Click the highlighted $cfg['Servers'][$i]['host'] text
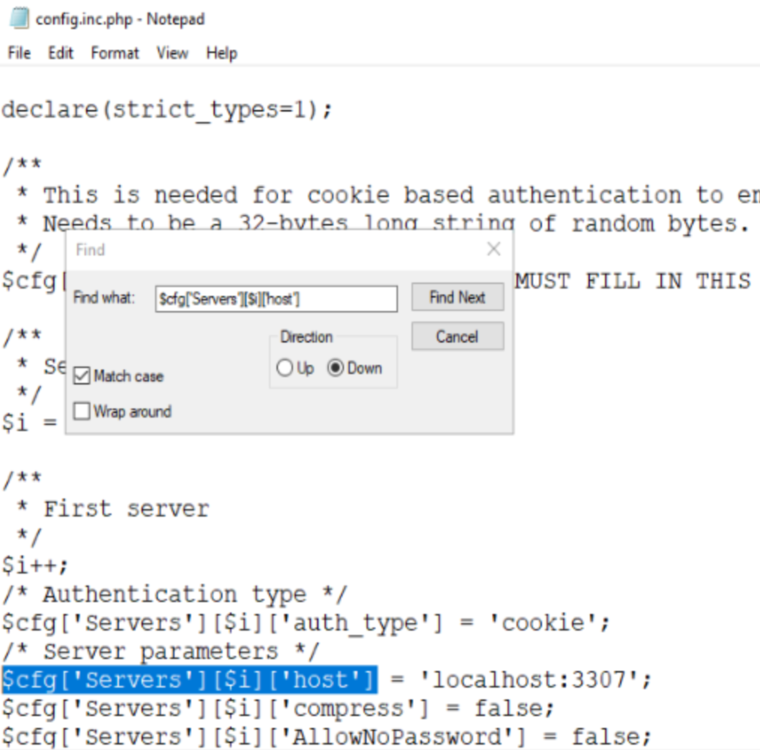The height and width of the screenshot is (750, 760). point(190,680)
